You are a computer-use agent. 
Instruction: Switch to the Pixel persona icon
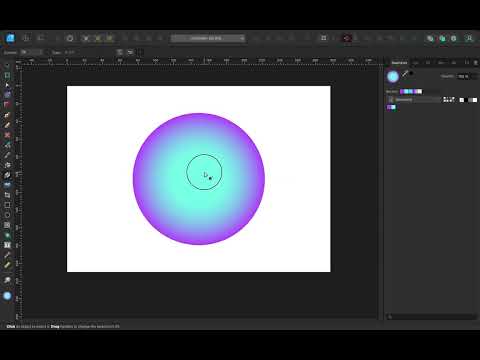click(x=26, y=38)
